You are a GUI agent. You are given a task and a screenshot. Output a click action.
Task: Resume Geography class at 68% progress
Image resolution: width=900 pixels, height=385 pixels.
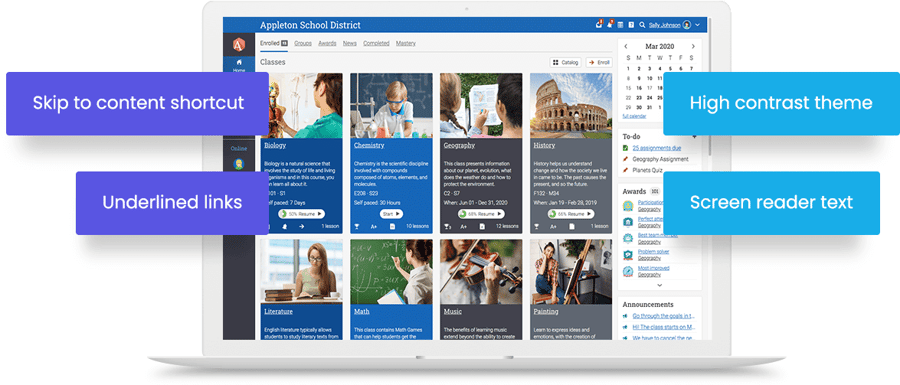(481, 214)
